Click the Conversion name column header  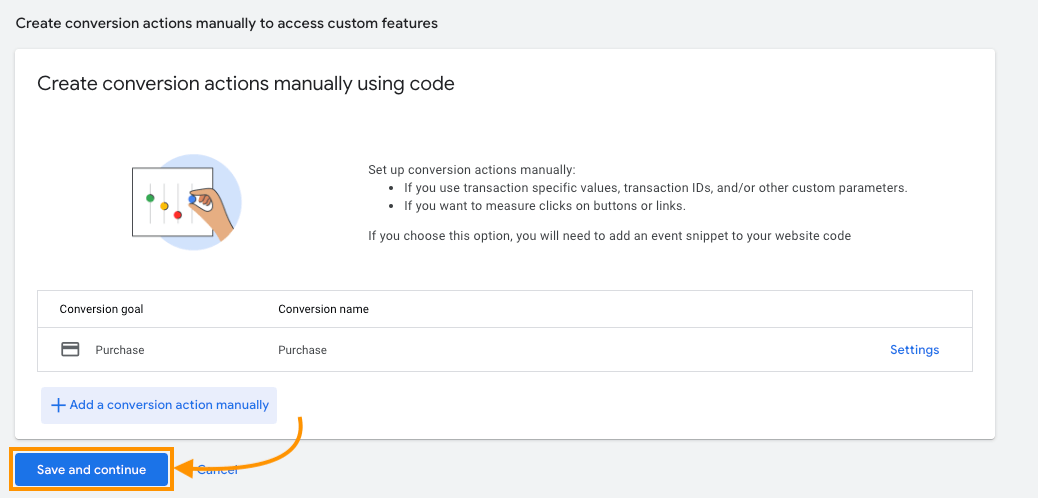pyautogui.click(x=323, y=309)
